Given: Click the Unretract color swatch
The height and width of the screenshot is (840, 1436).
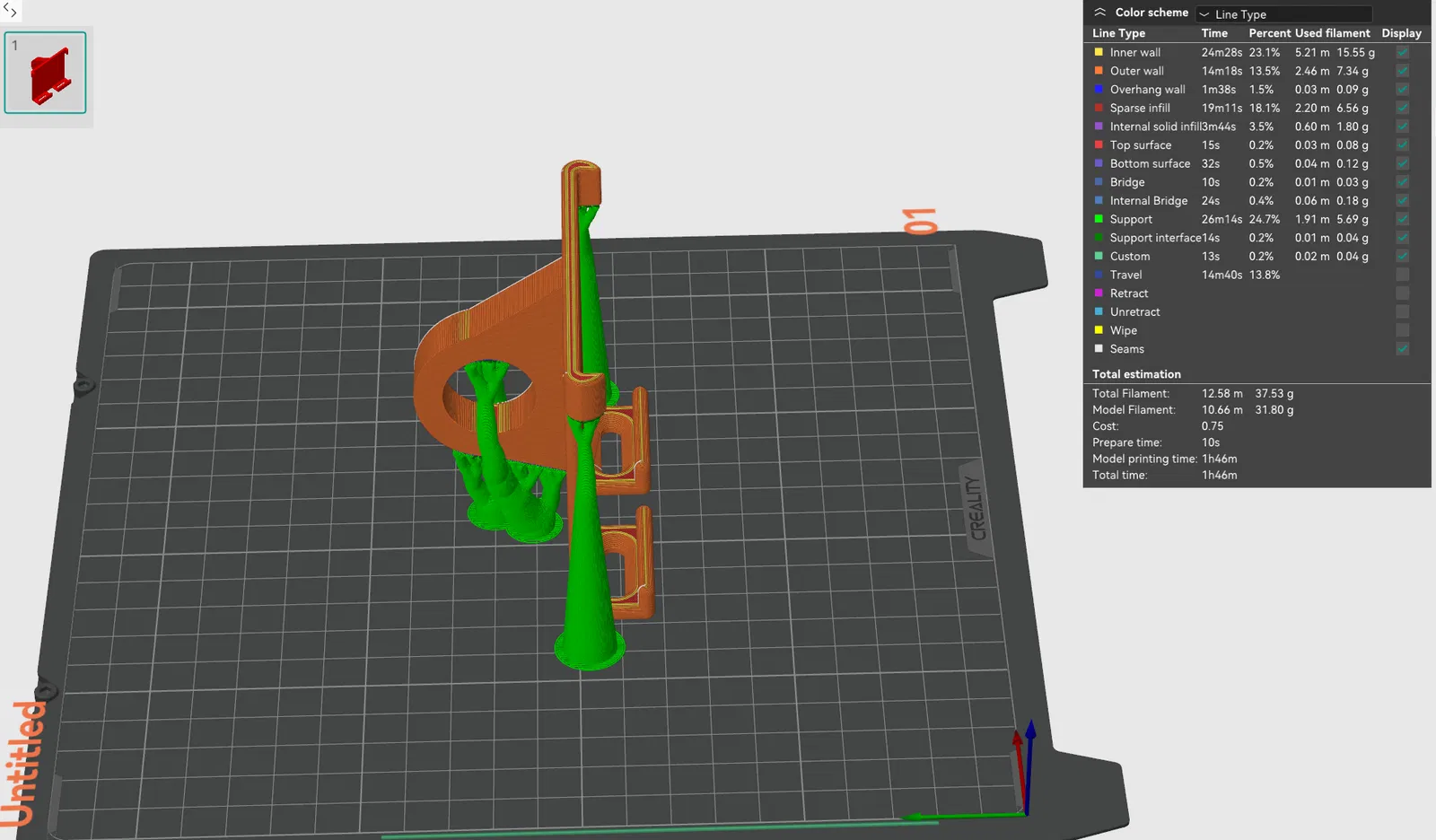Looking at the screenshot, I should 1099,311.
